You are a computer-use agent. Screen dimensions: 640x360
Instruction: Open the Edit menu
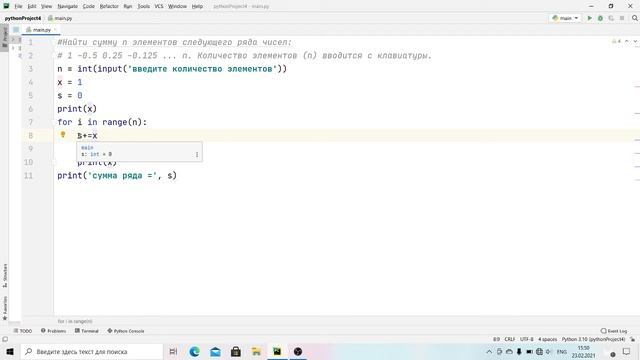coord(32,6)
